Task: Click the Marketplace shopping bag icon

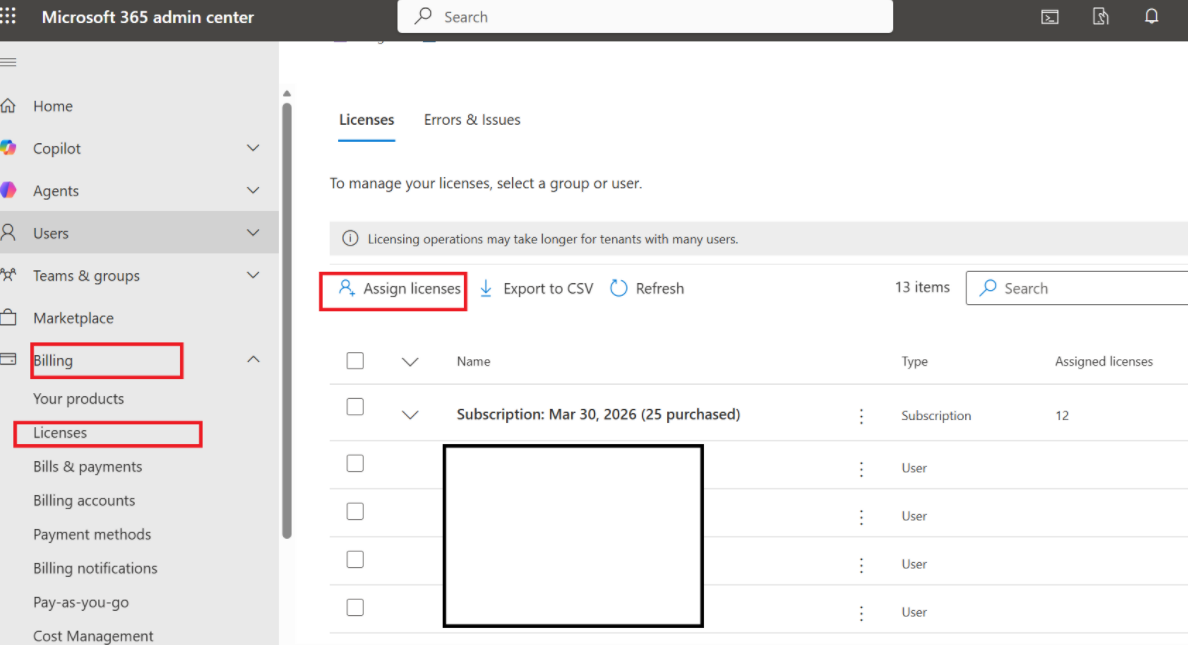Action: point(8,318)
